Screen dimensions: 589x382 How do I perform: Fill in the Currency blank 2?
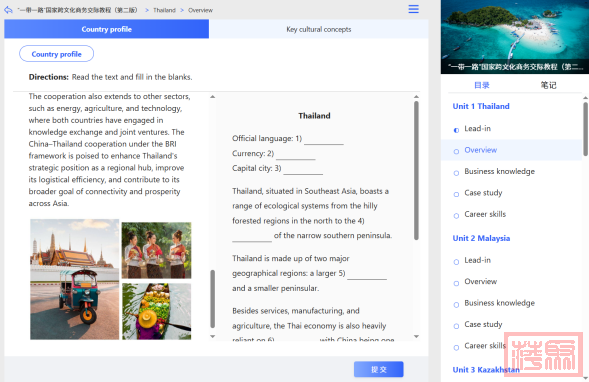(x=296, y=154)
